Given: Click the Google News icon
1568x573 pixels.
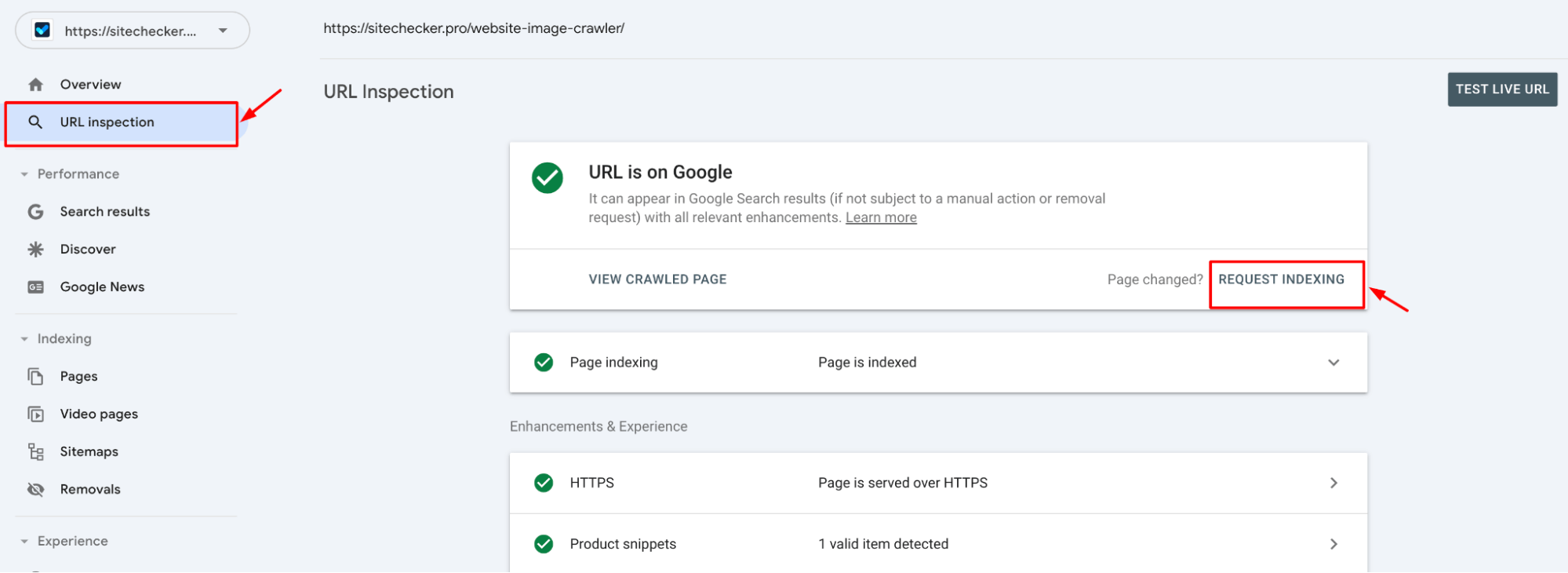Looking at the screenshot, I should [x=35, y=286].
